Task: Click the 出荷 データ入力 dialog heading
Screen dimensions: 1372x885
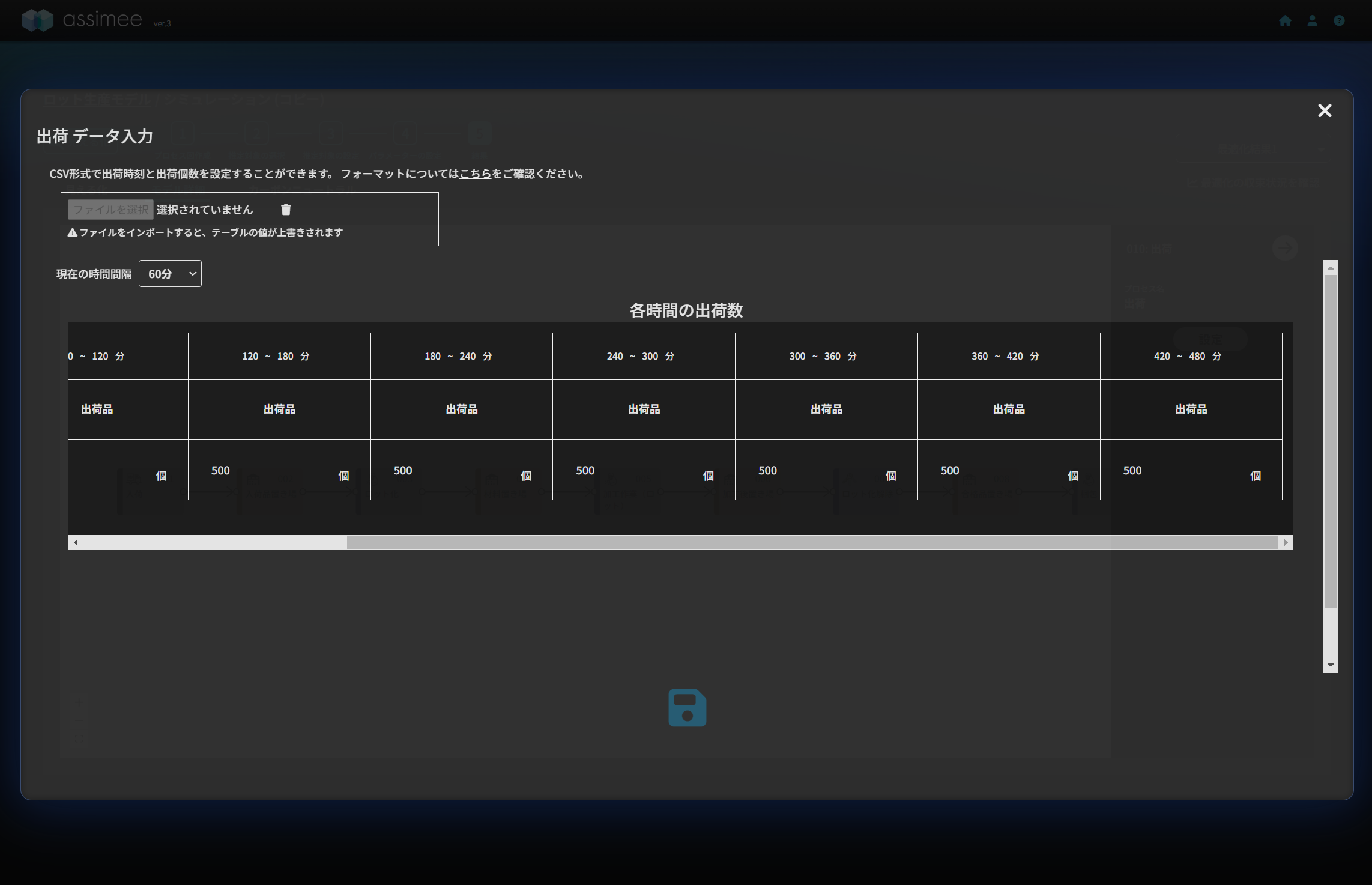Action: pyautogui.click(x=95, y=136)
